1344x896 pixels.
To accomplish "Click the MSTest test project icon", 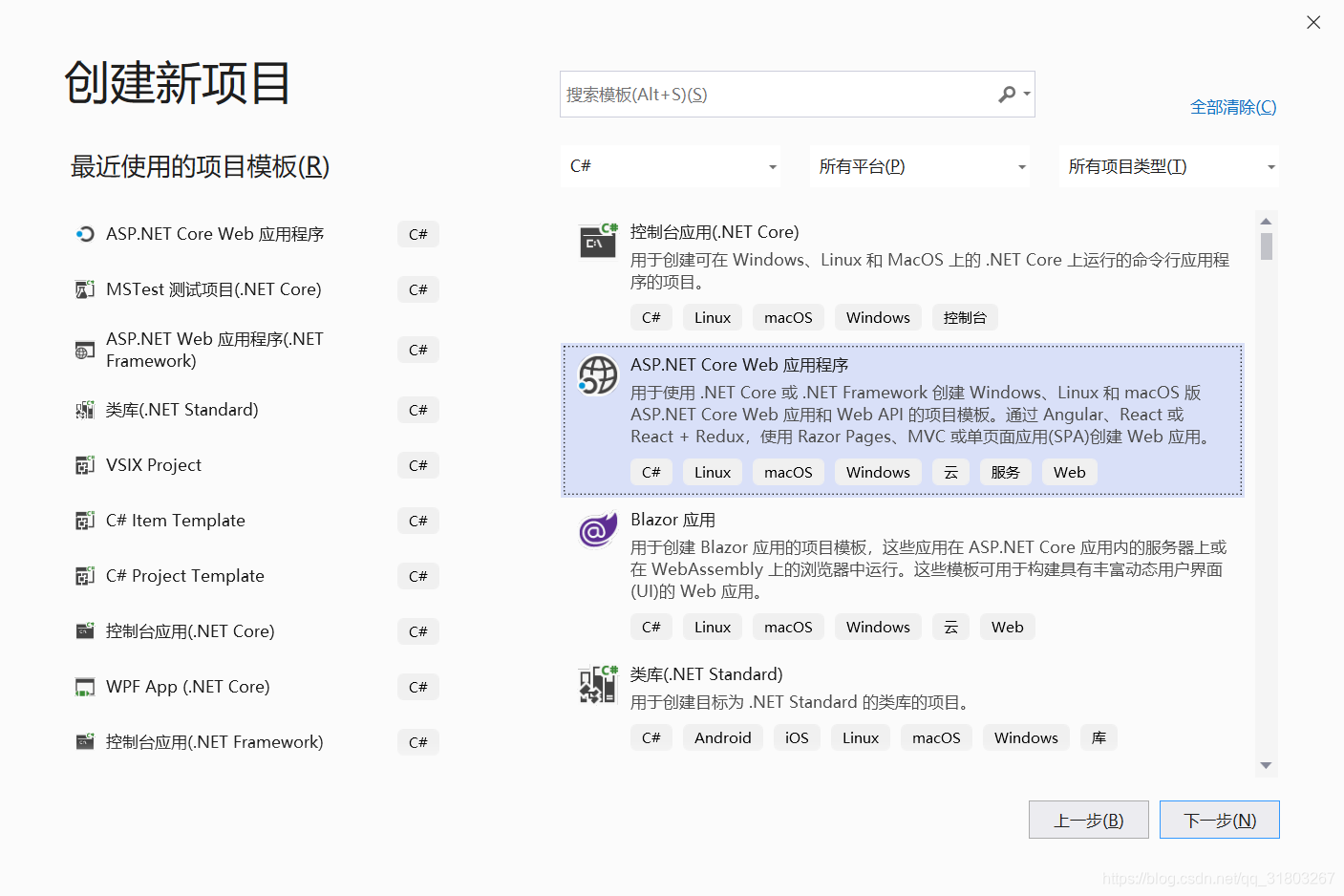I will point(85,289).
